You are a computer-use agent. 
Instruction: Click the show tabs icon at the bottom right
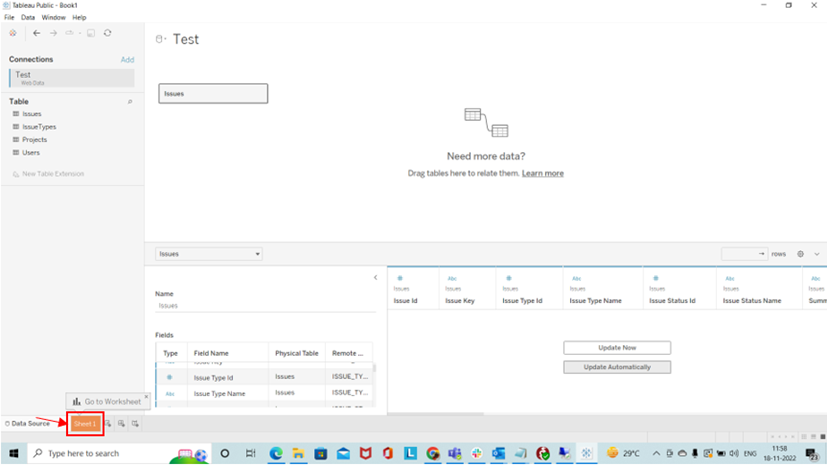pyautogui.click(x=822, y=437)
